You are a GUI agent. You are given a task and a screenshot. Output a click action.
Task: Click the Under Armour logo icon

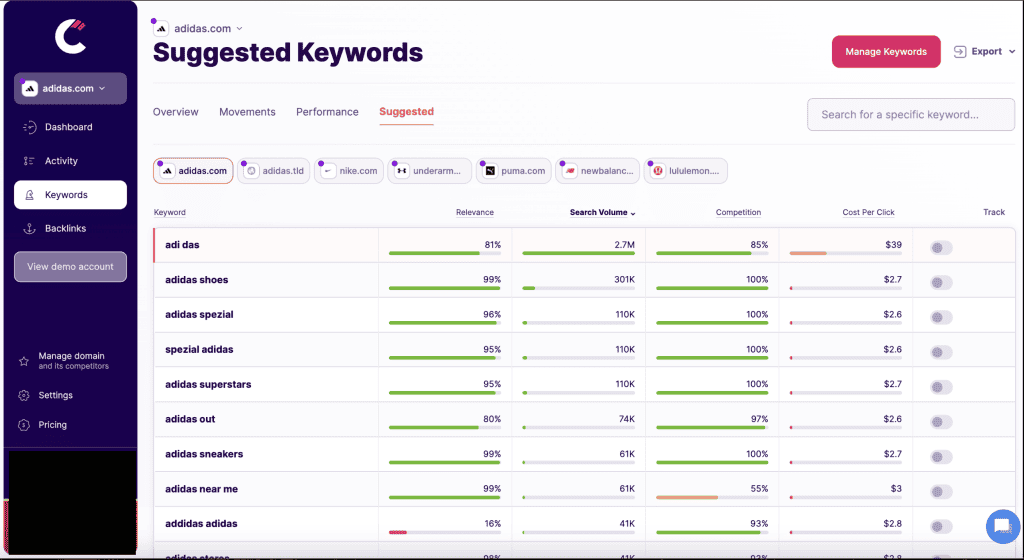pyautogui.click(x=402, y=171)
